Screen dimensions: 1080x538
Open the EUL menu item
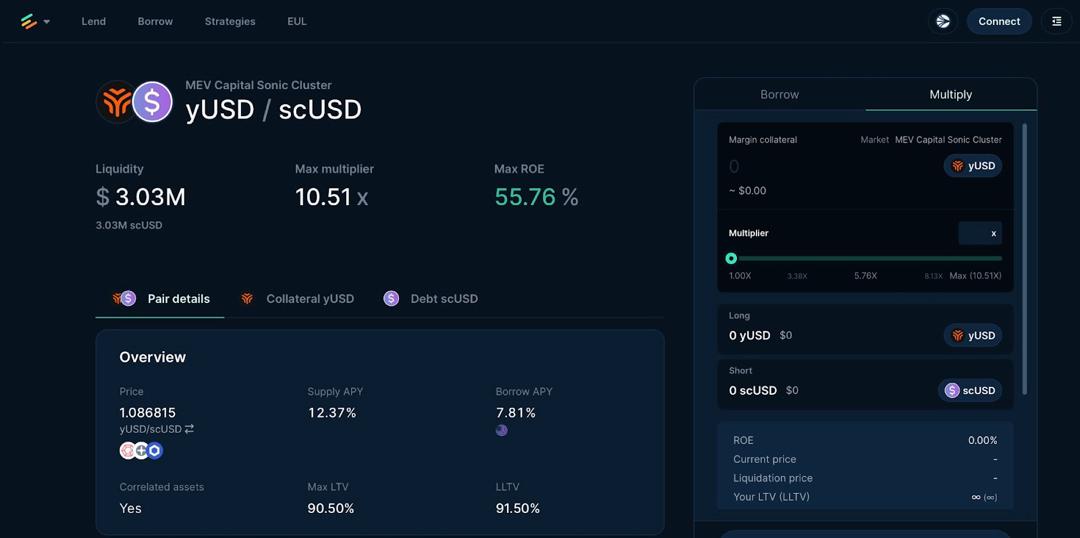297,21
